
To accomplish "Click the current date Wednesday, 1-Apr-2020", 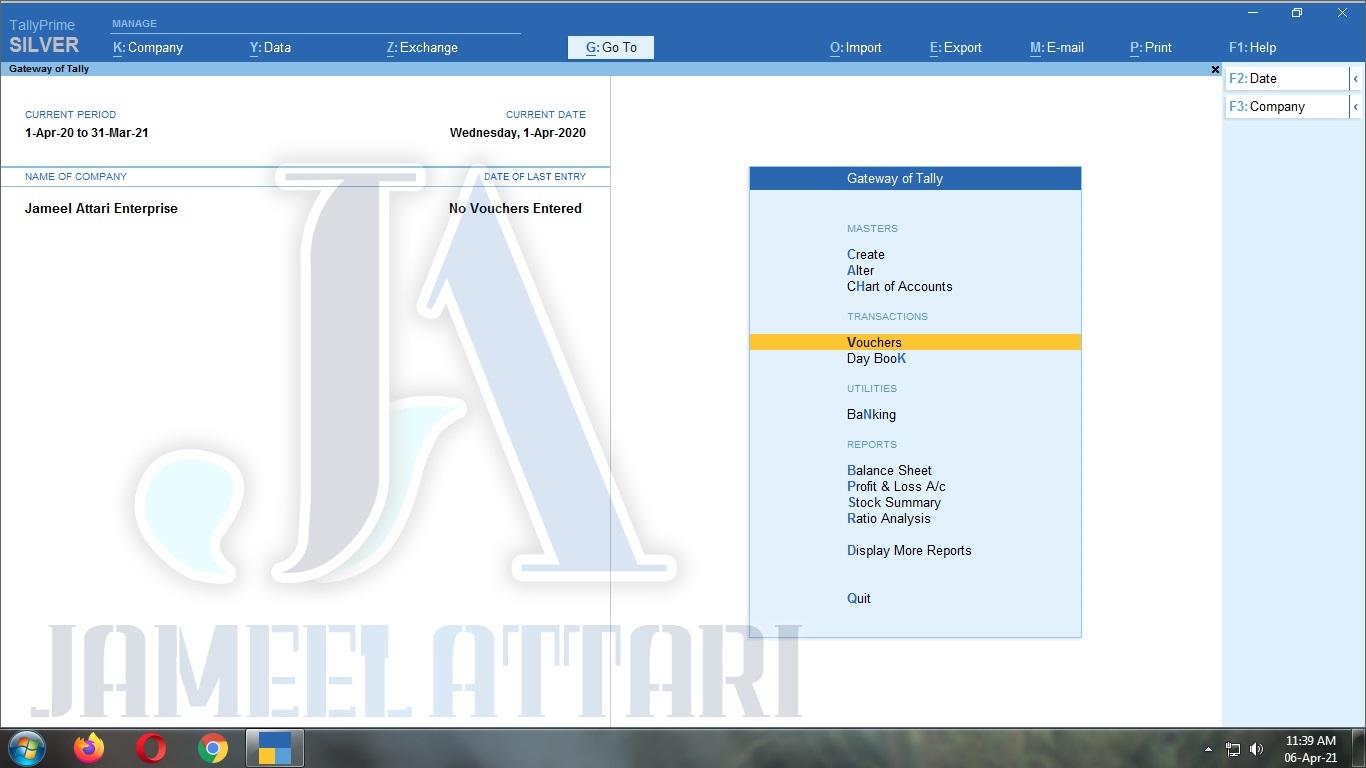I will pos(518,132).
